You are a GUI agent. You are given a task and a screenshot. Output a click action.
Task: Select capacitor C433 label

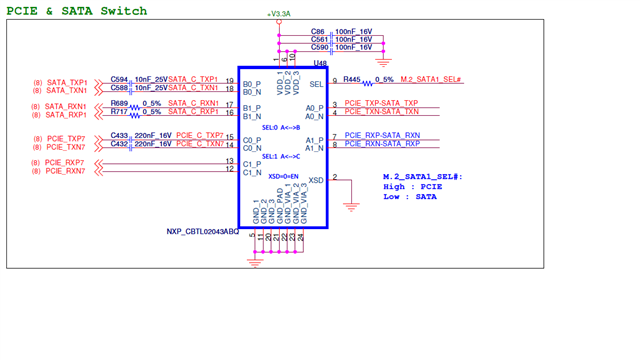coord(119,135)
